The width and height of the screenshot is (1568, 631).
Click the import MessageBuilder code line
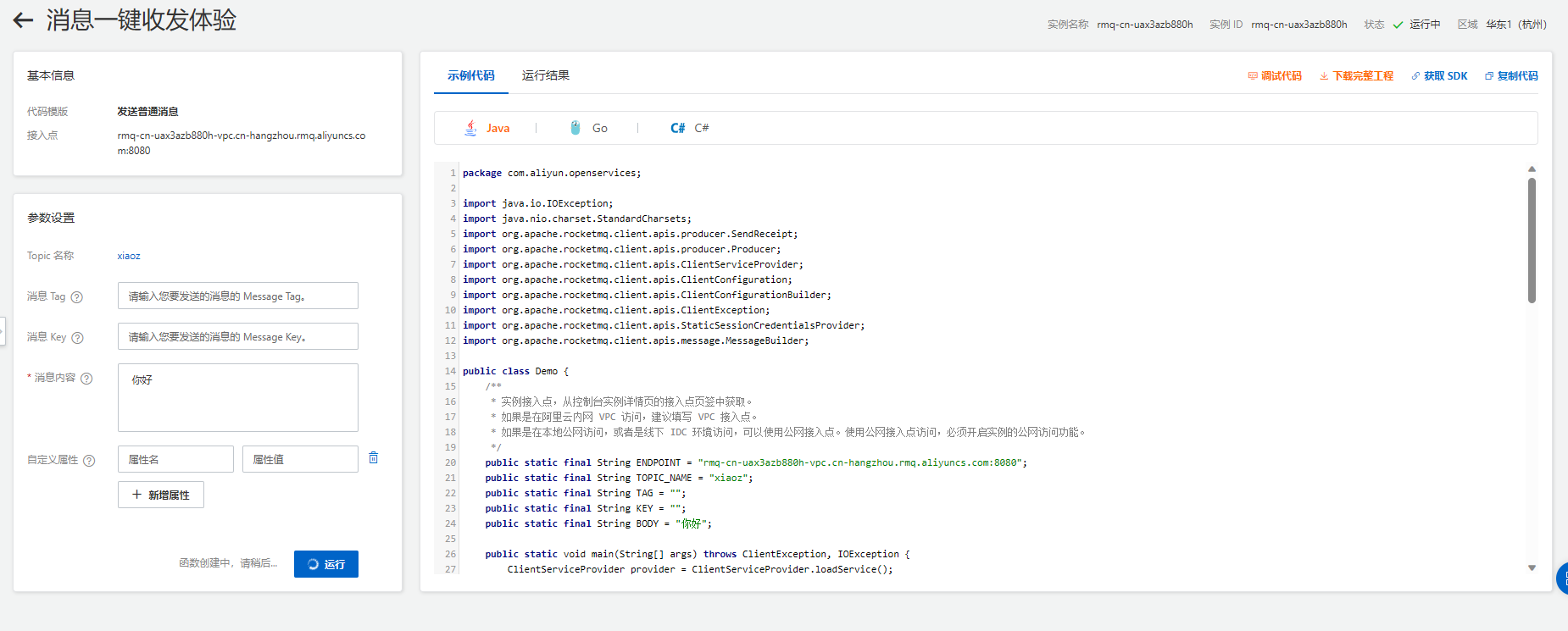tap(636, 340)
